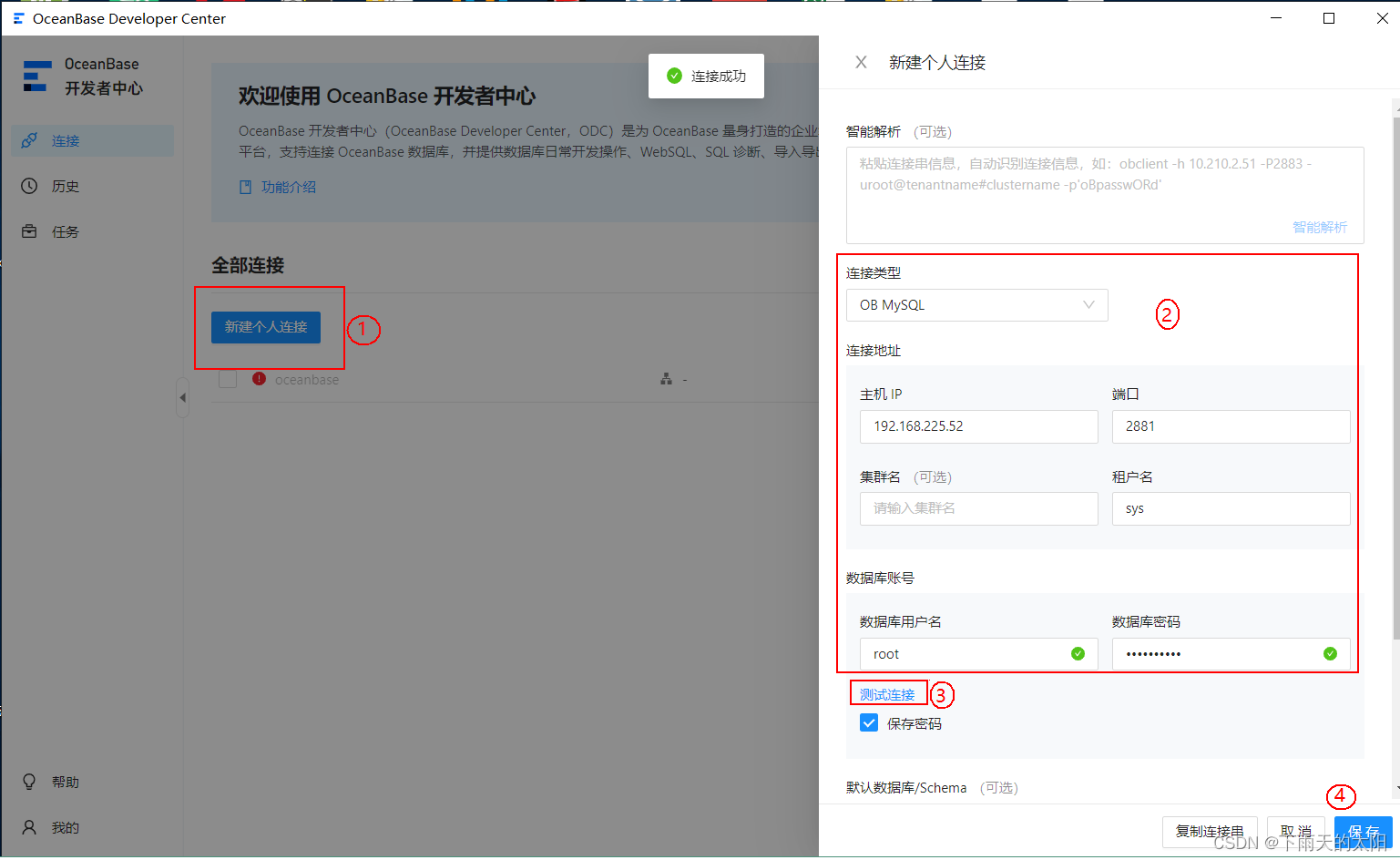
Task: Click the cluster topology icon in the oceanbase row
Action: pyautogui.click(x=666, y=379)
